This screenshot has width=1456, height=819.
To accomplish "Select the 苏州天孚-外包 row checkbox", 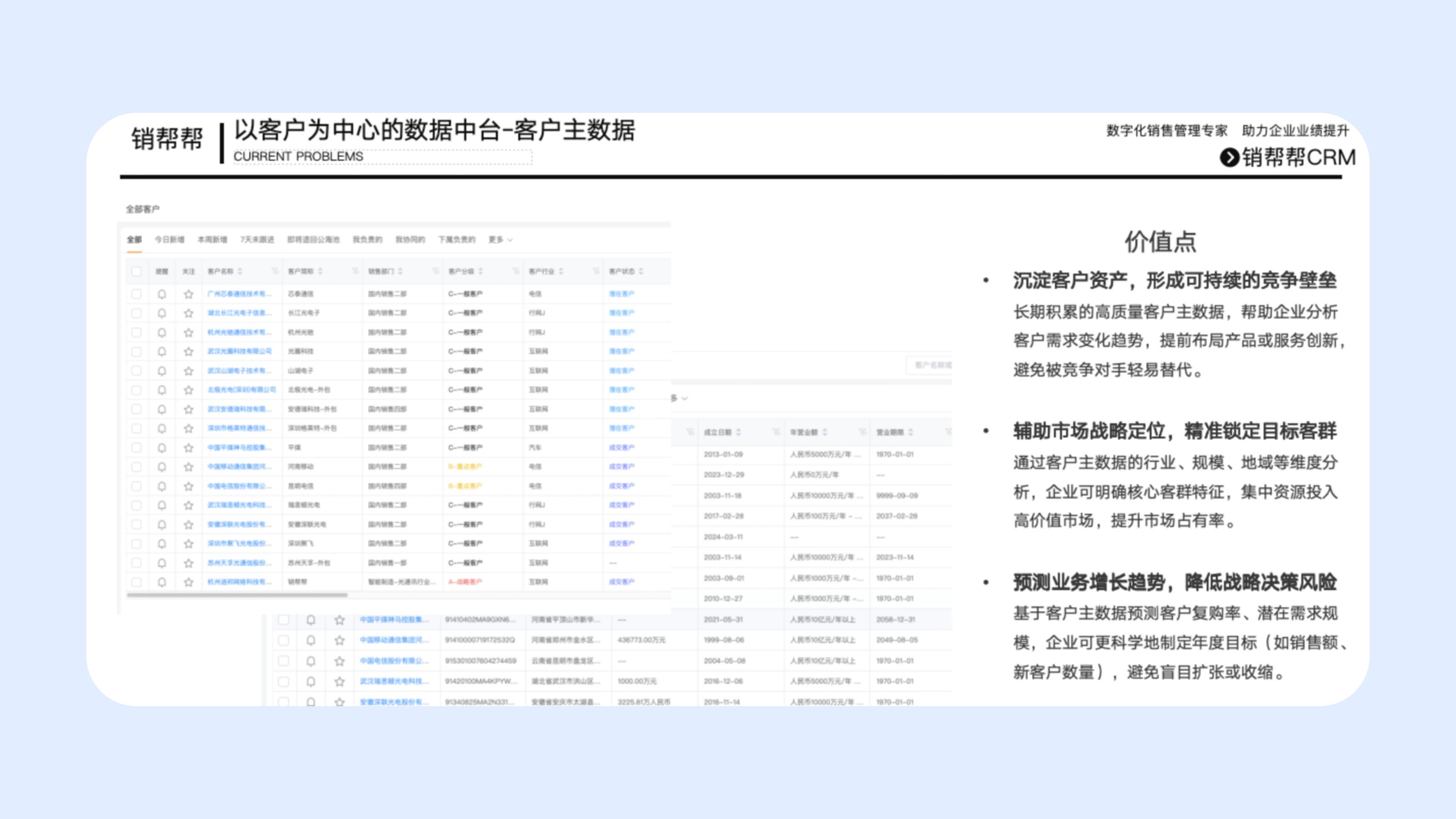I will (x=136, y=563).
